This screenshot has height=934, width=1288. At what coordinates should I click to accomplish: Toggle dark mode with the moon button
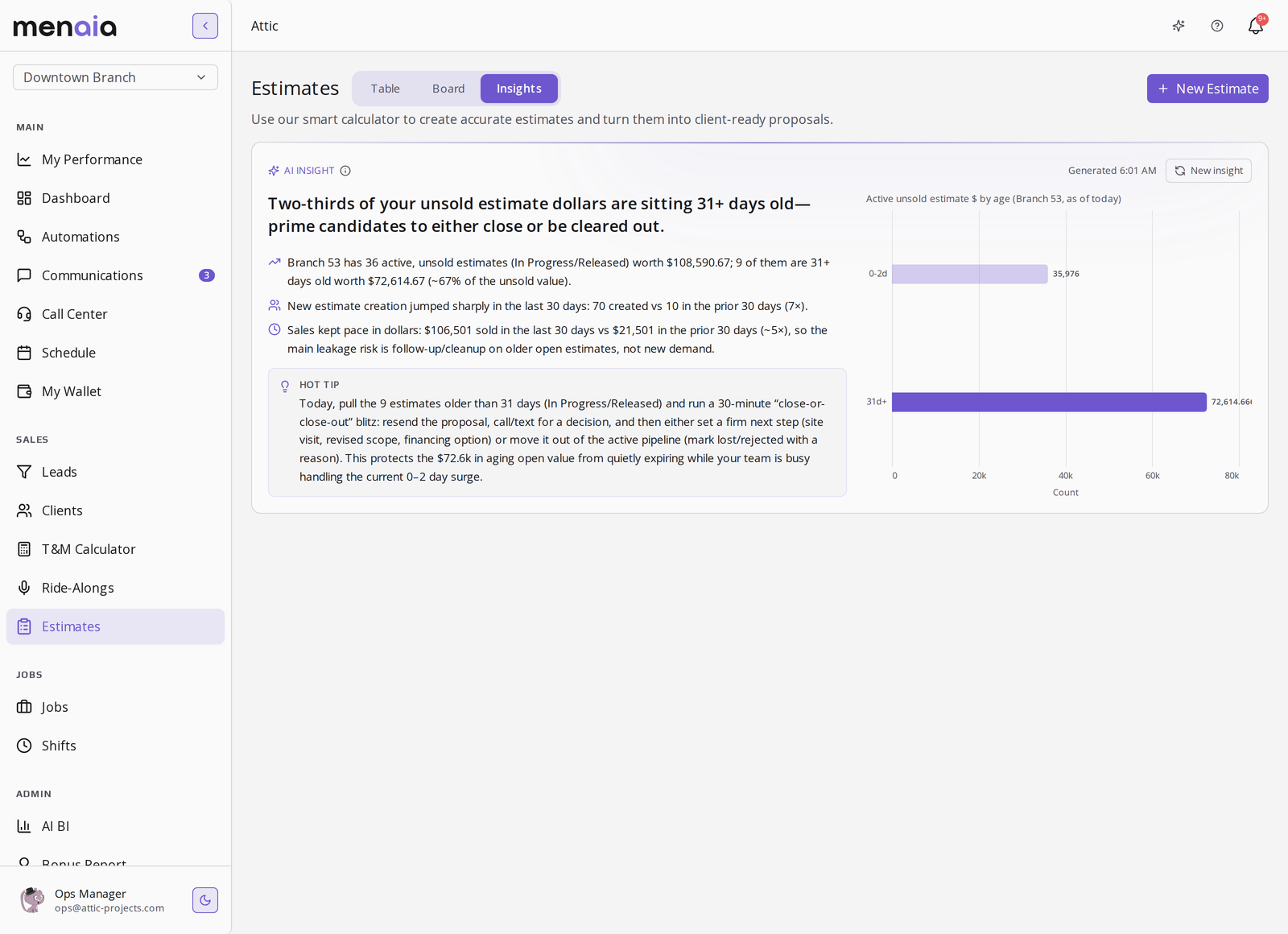[x=205, y=900]
